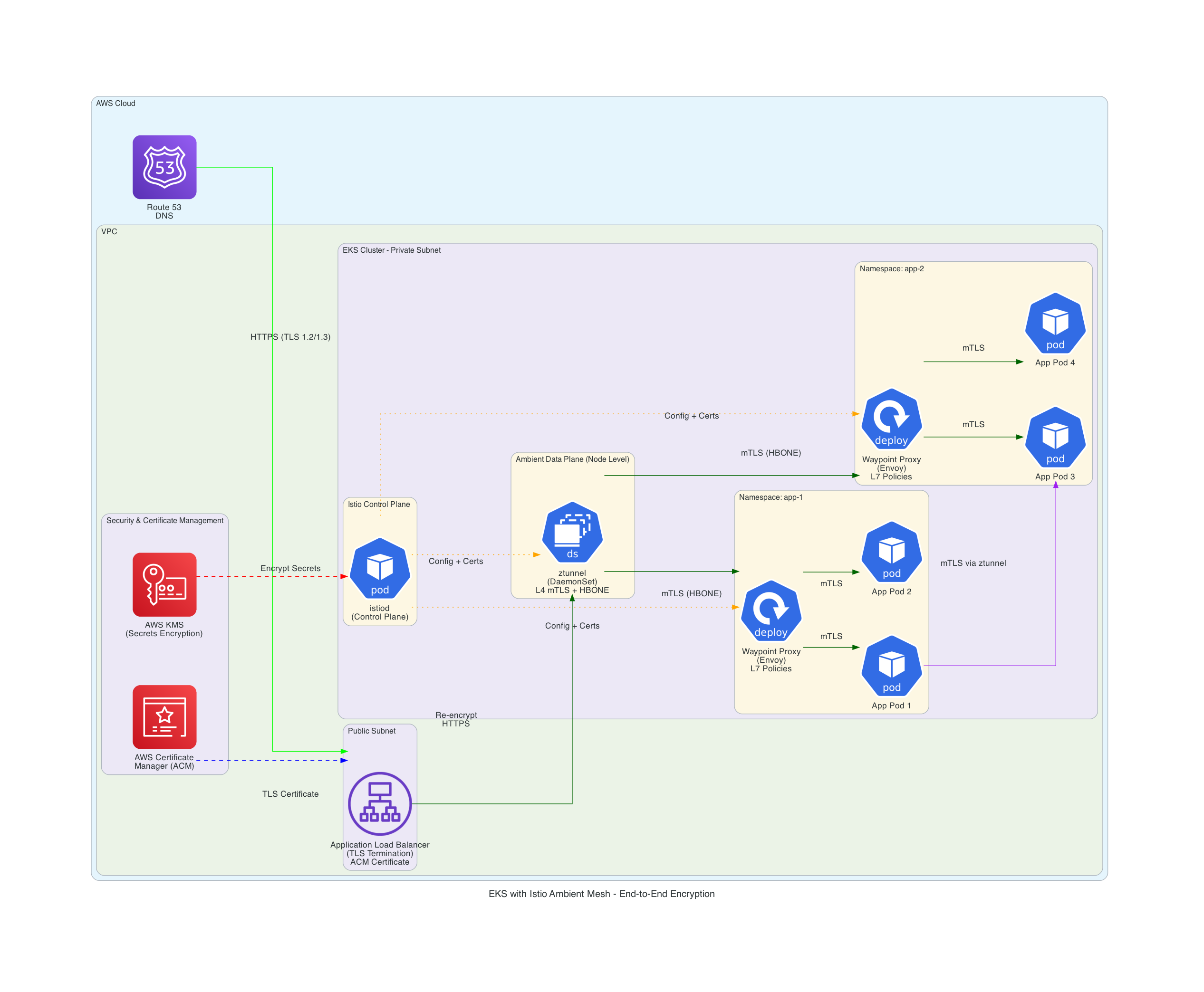Select the App Pod 3 icon
Image resolution: width=1204 pixels, height=992 pixels.
pos(1055,437)
